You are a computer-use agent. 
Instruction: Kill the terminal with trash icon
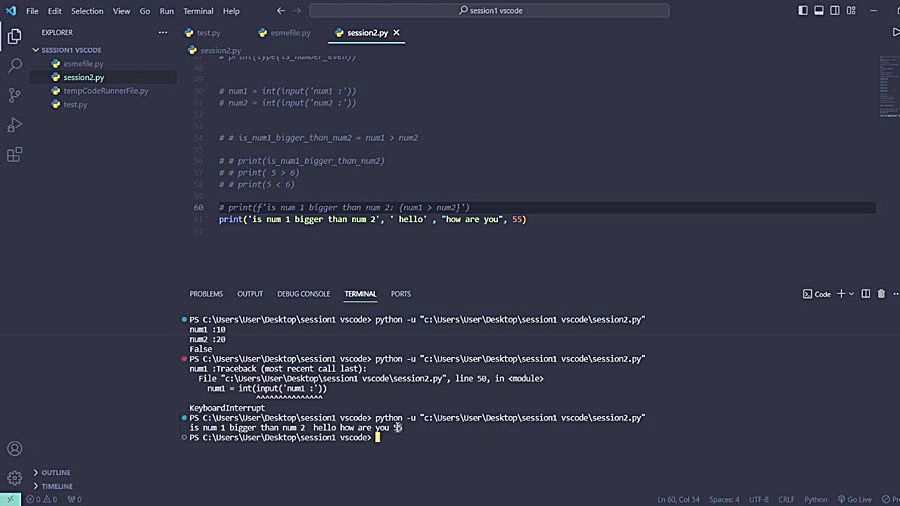[x=881, y=294]
